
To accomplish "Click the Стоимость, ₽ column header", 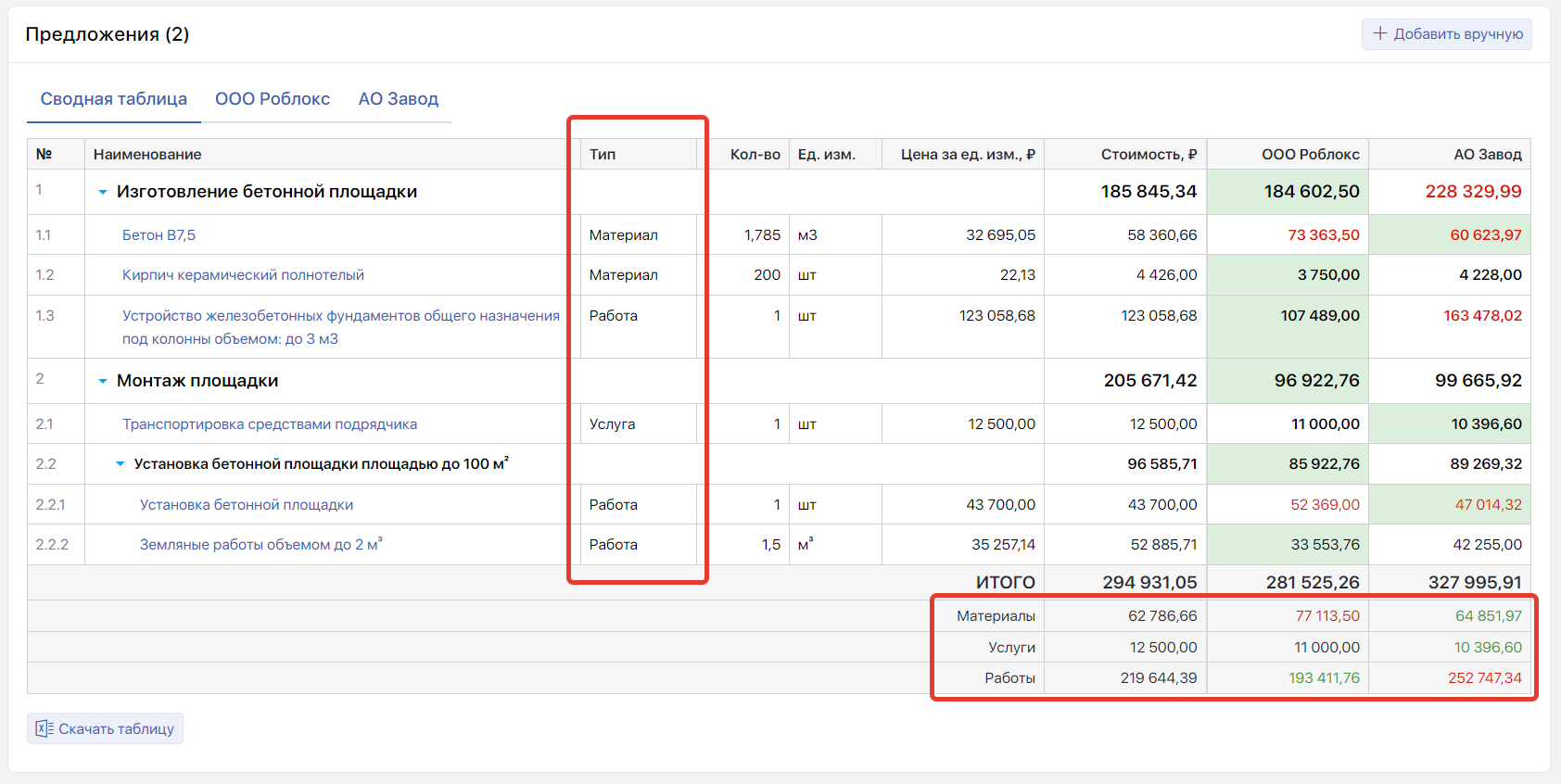I will coord(1148,155).
